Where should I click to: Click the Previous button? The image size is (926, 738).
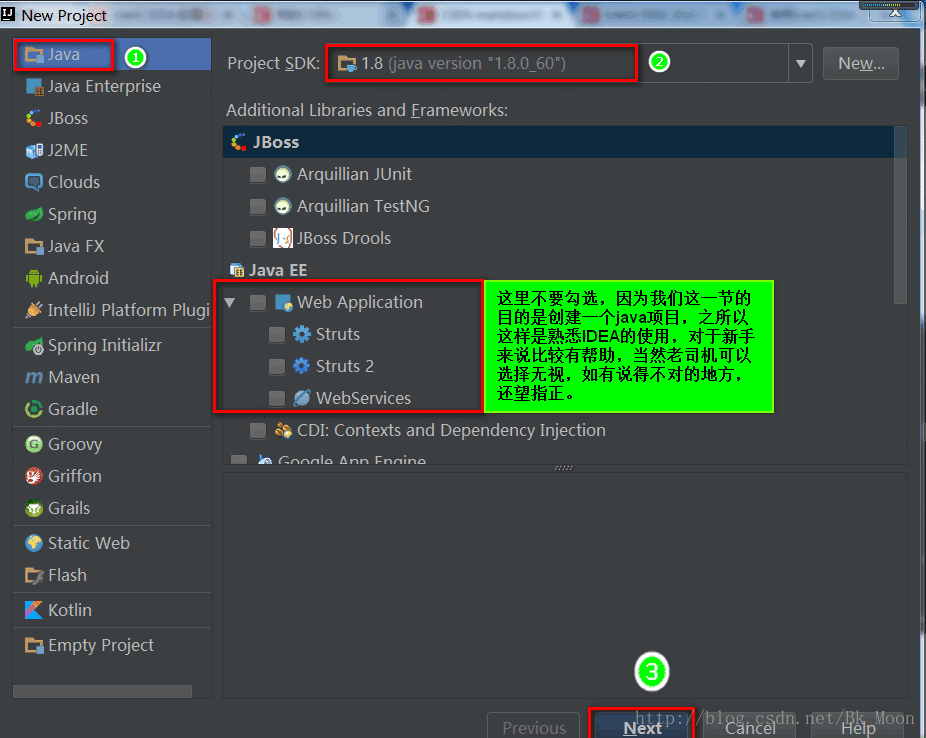click(x=534, y=727)
